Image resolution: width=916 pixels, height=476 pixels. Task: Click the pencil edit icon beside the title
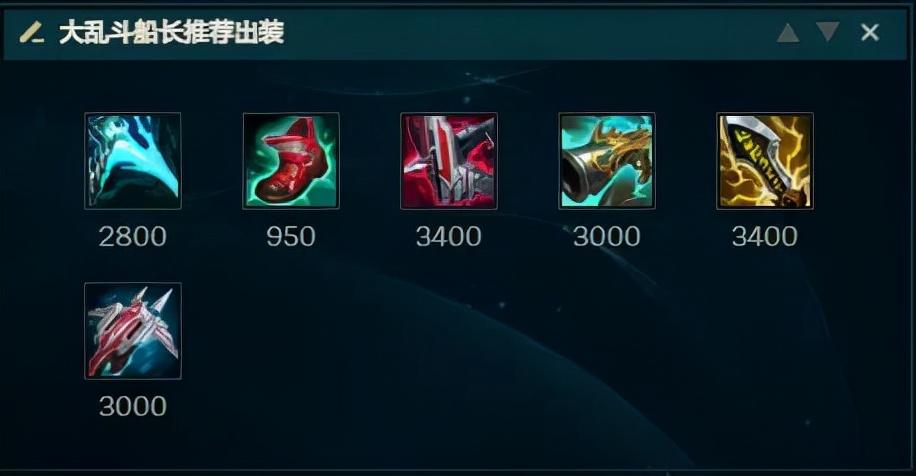(31, 32)
